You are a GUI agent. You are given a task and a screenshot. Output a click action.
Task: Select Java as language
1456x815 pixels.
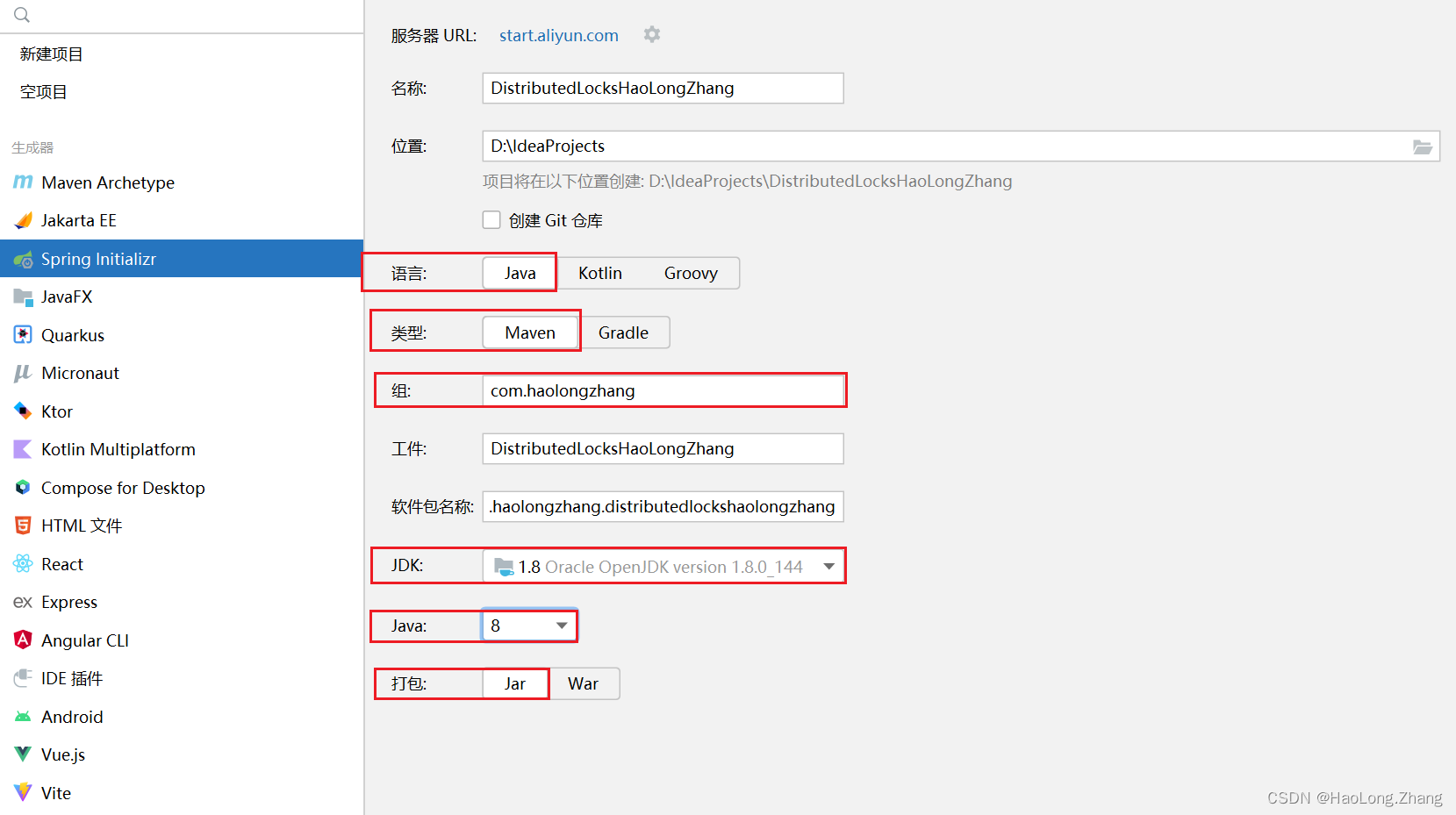[x=520, y=273]
